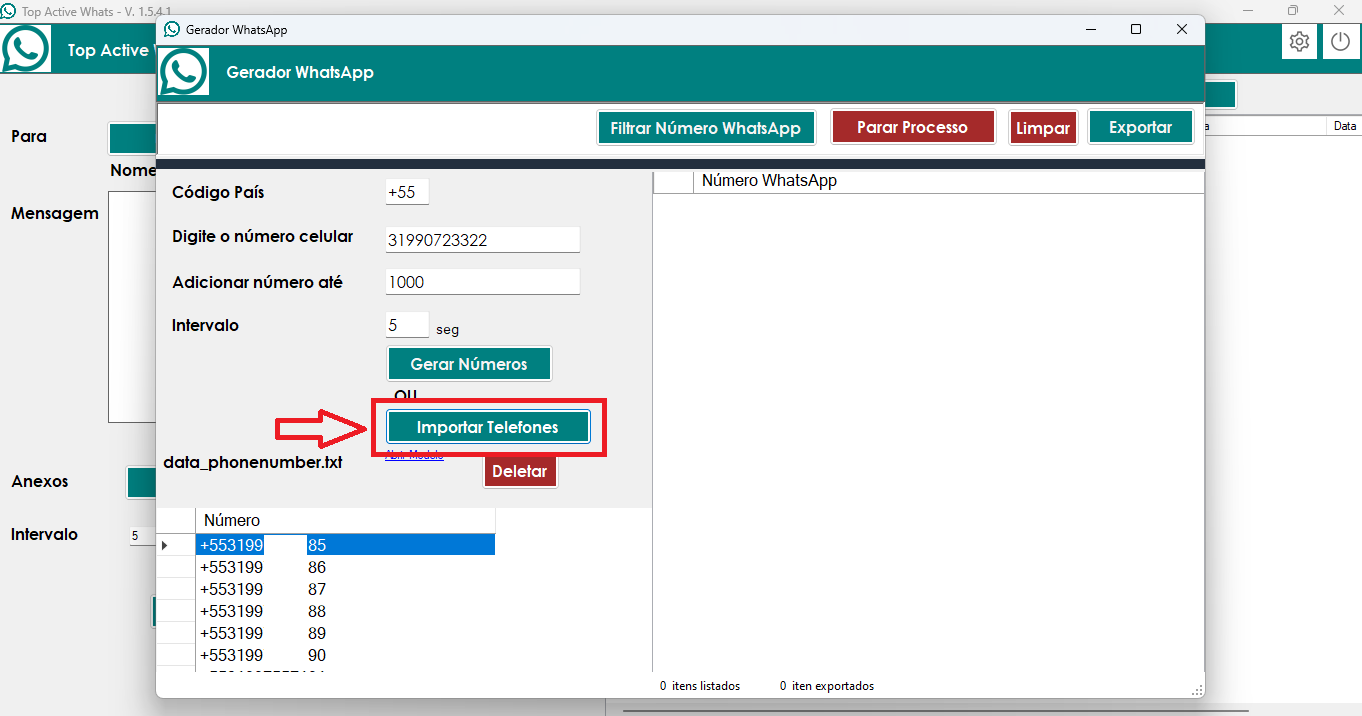This screenshot has width=1362, height=716.
Task: Click the Intervalo seconds field in Gerador WhatsApp
Action: pos(407,325)
